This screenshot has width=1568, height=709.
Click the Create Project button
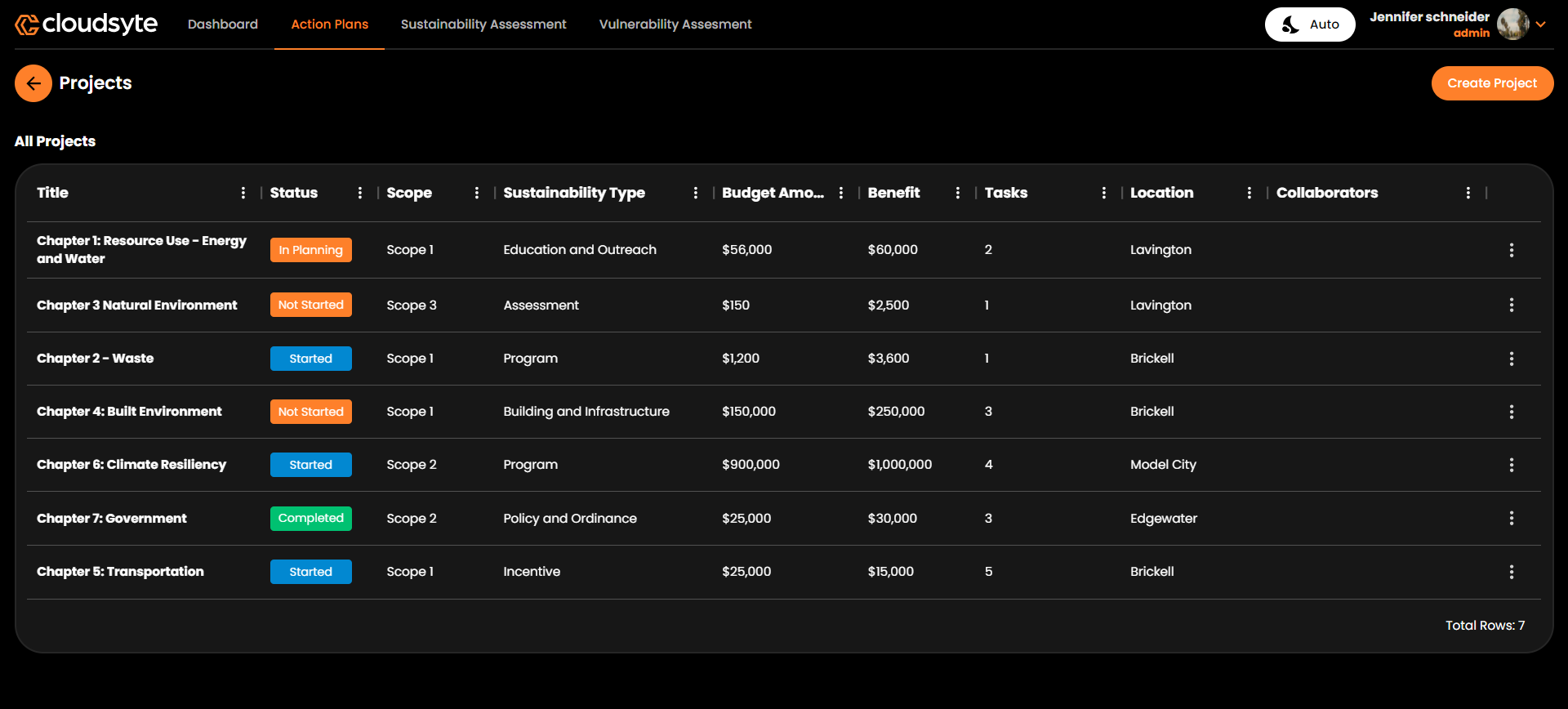point(1491,83)
